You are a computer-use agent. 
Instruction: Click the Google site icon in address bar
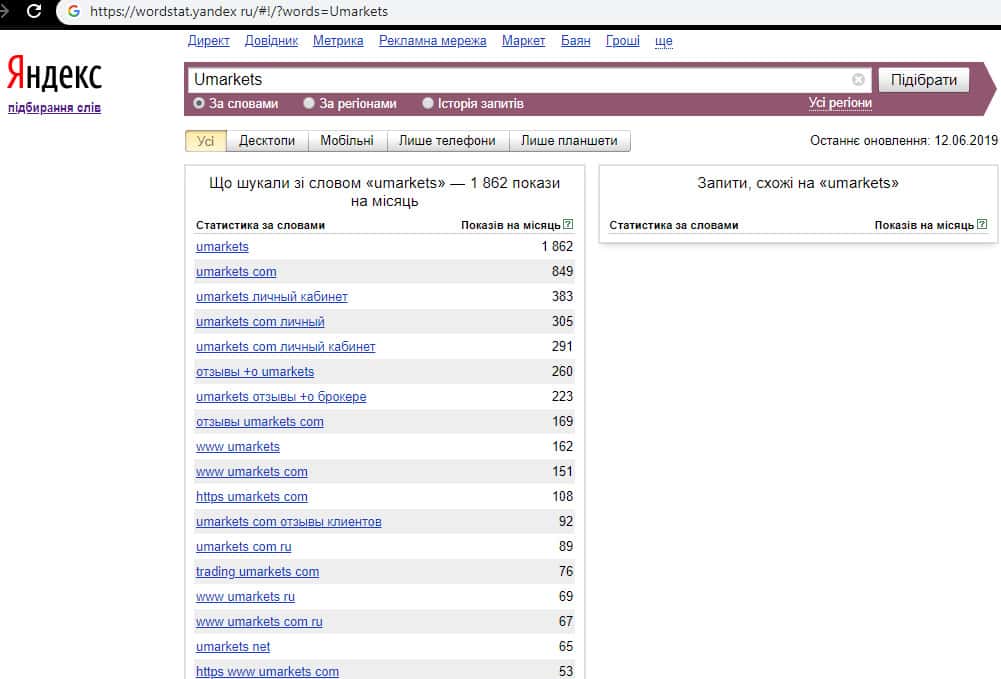[73, 12]
